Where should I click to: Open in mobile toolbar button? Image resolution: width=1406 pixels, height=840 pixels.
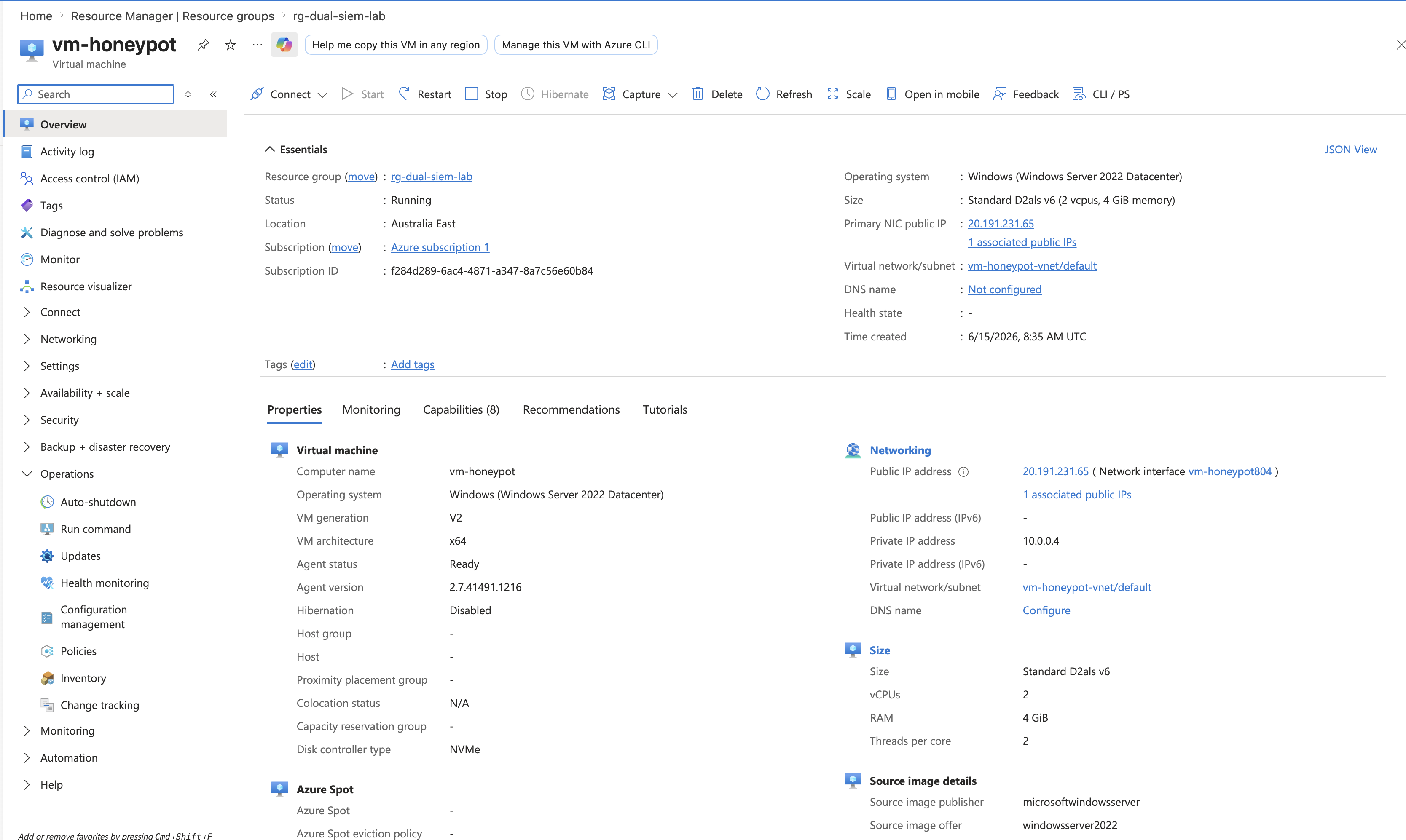coord(933,94)
